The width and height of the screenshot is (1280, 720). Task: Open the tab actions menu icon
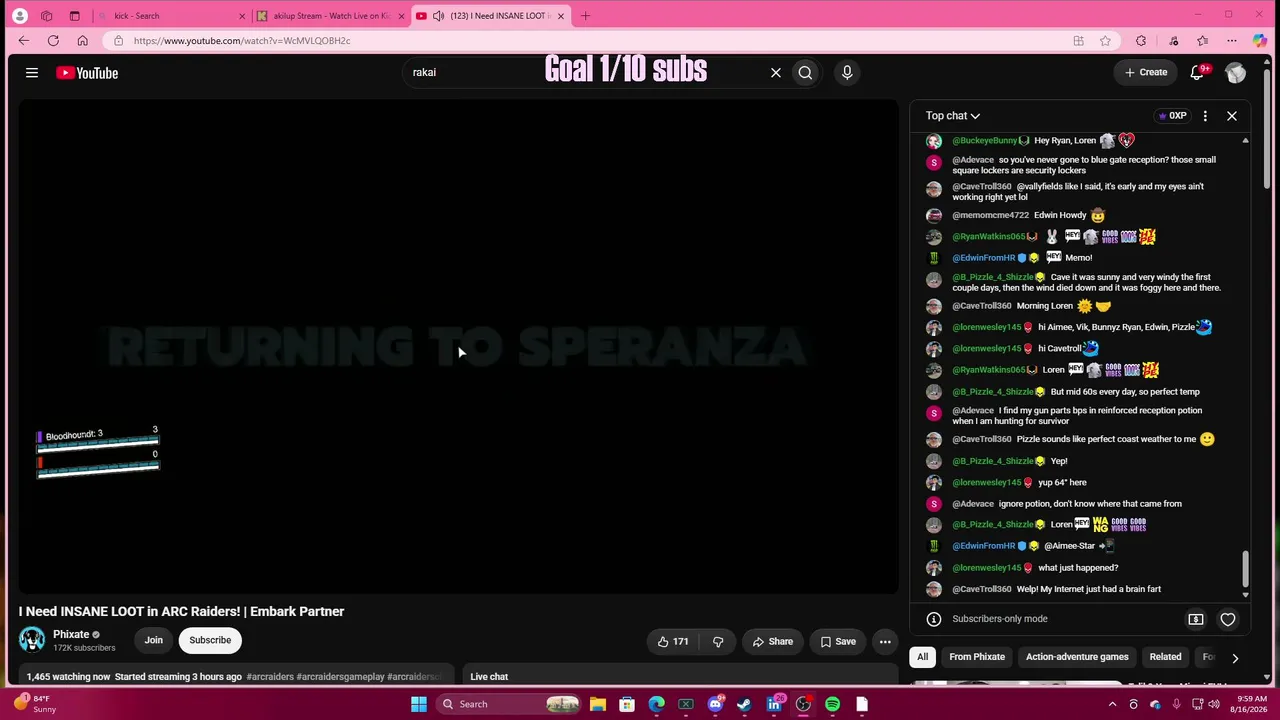point(74,16)
